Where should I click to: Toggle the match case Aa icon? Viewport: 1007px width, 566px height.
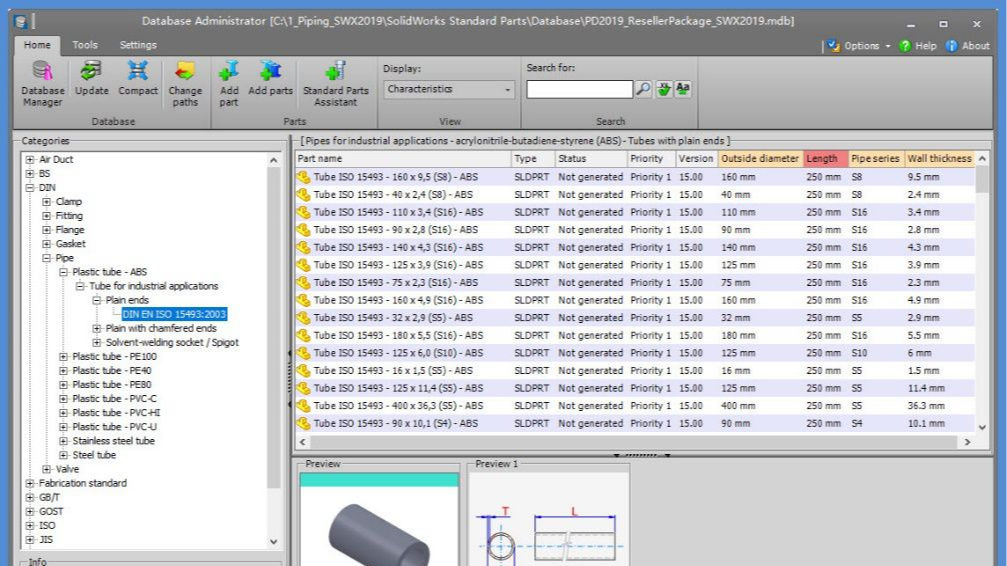[683, 89]
